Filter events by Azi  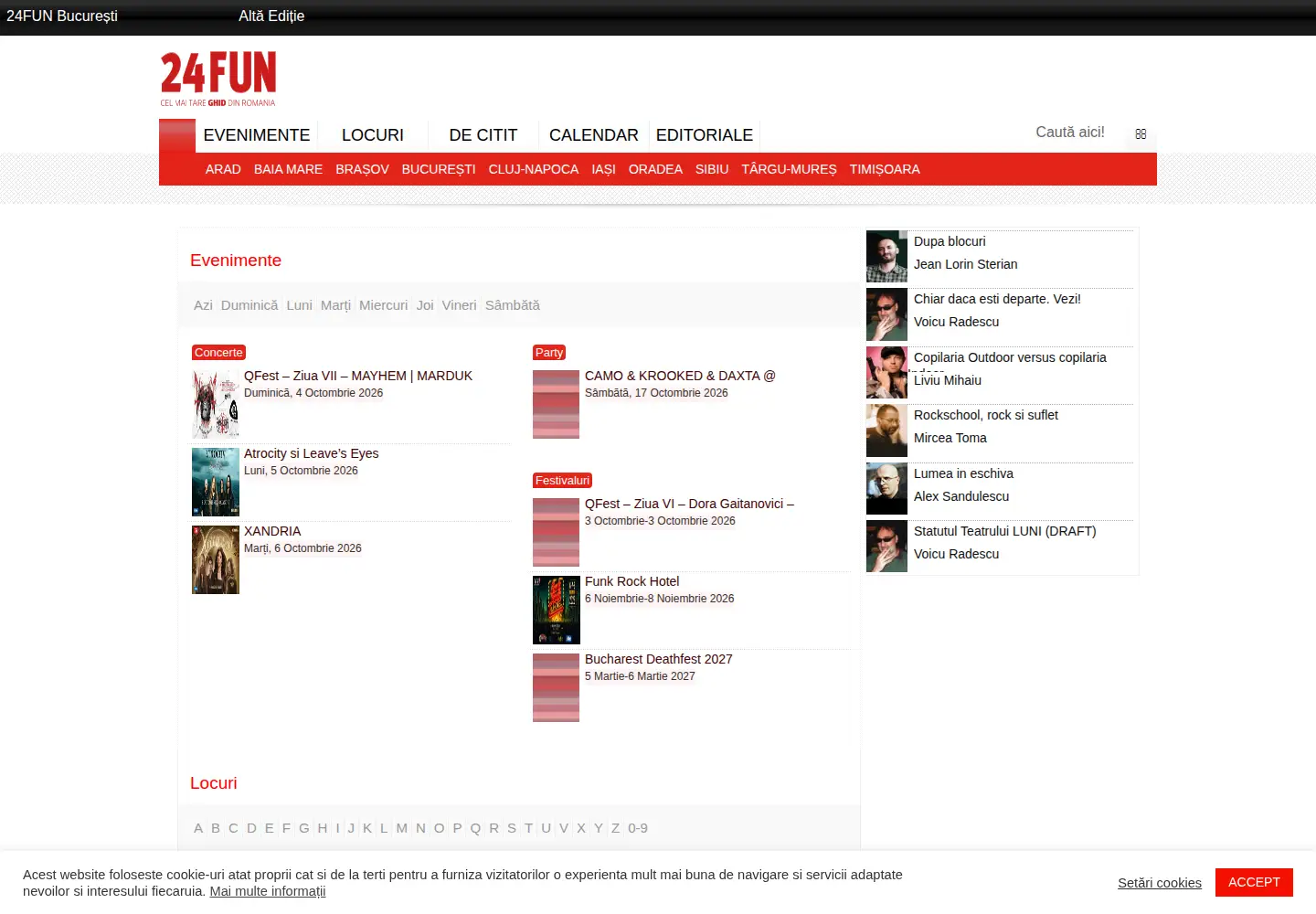(203, 305)
